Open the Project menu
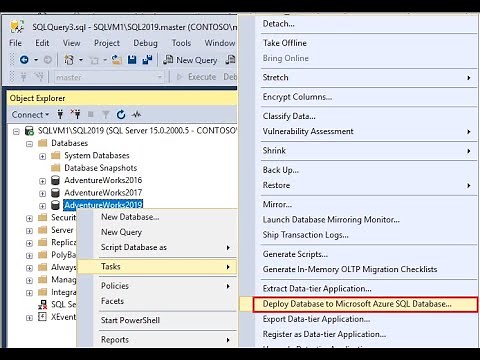The width and height of the screenshot is (480, 360). click(x=107, y=43)
